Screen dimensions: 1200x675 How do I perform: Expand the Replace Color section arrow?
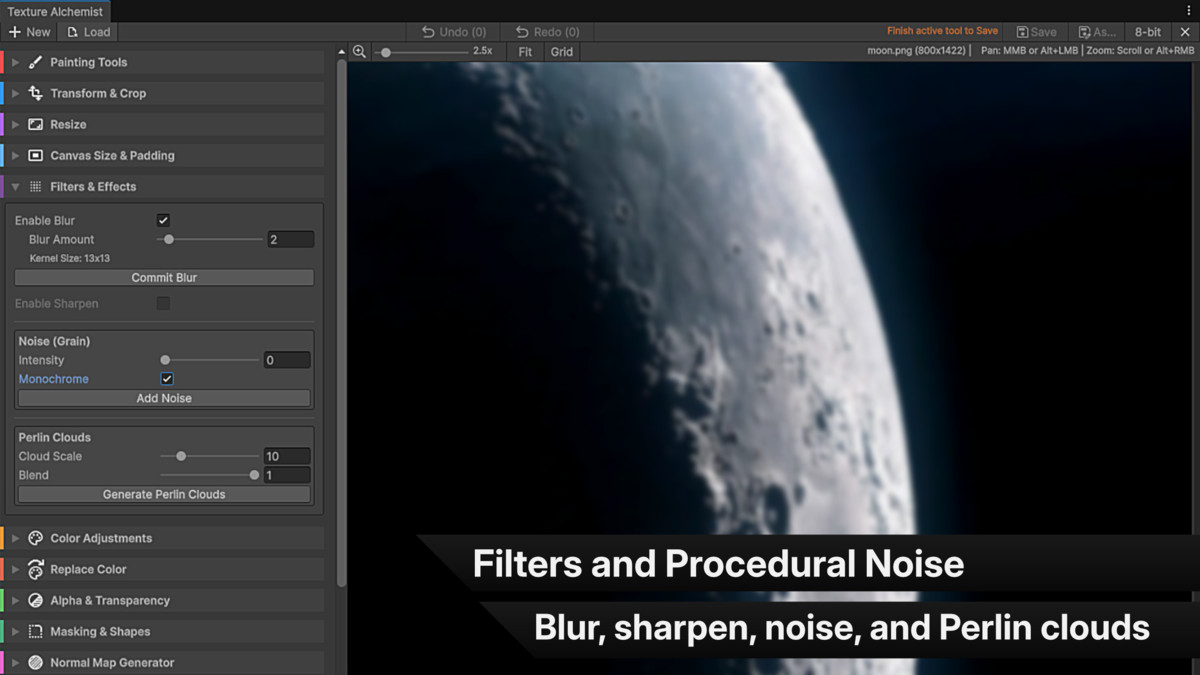15,569
